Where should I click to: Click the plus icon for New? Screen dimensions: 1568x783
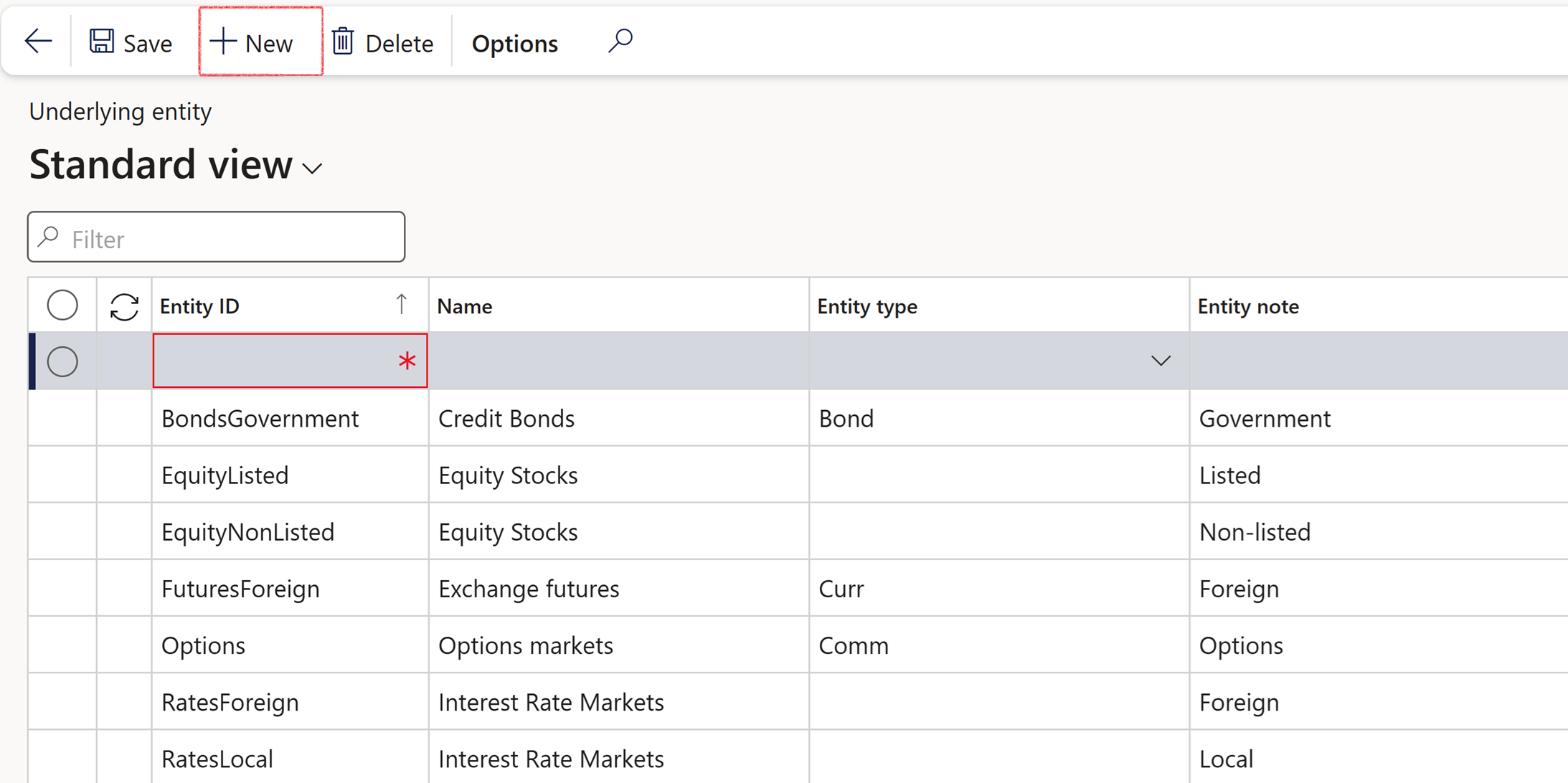(x=223, y=42)
